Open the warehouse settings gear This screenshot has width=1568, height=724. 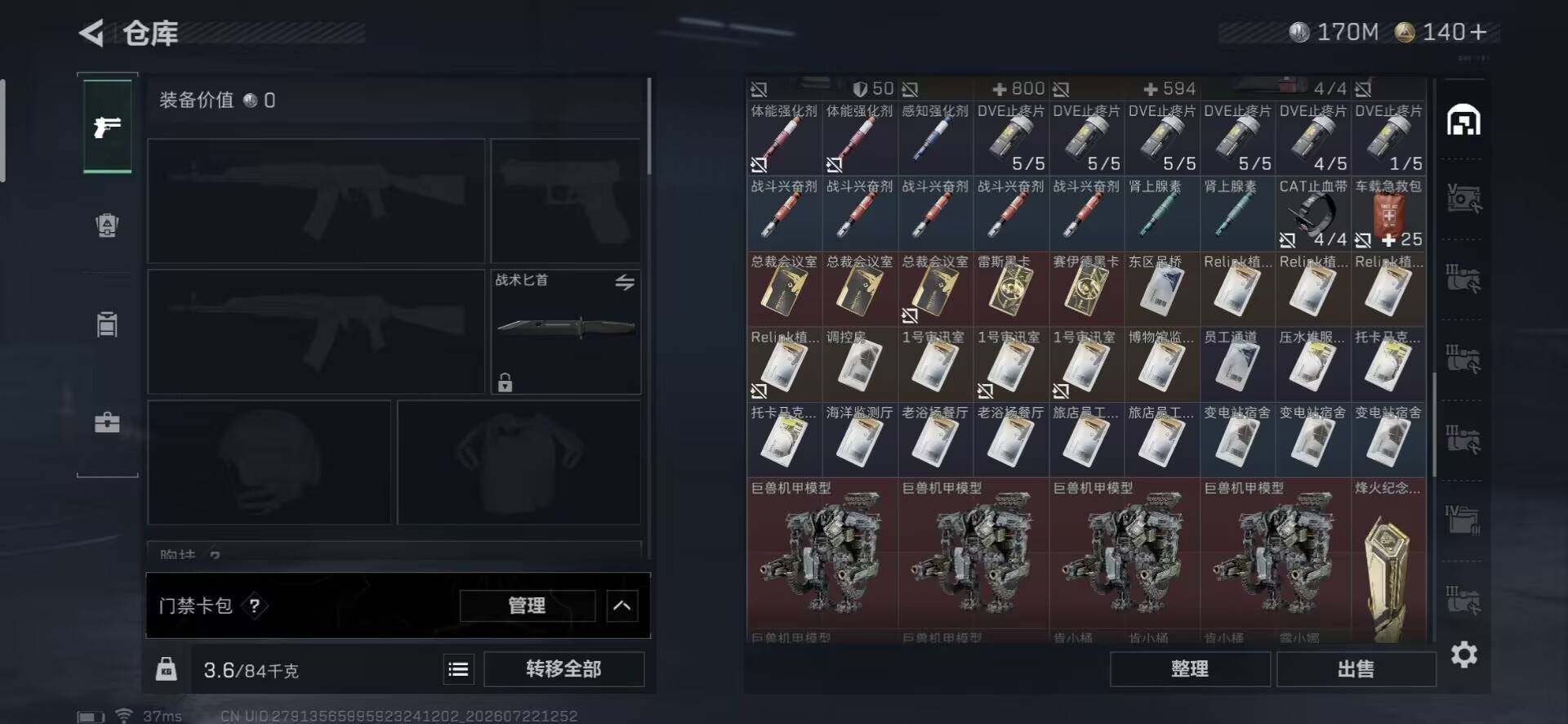[x=1463, y=655]
